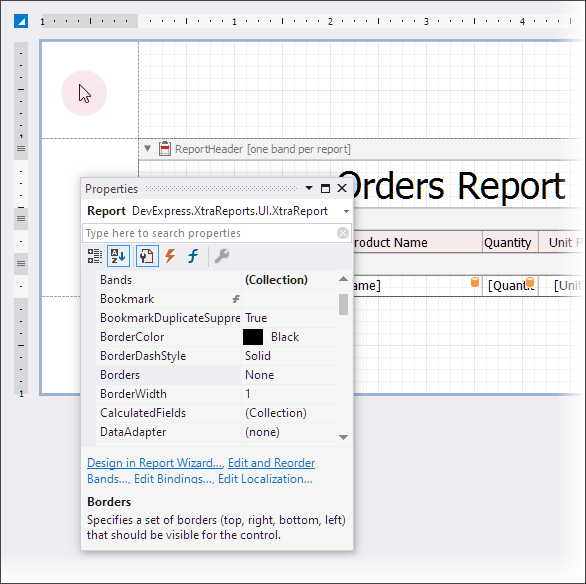Clear the property search box with X icon

[x=342, y=233]
